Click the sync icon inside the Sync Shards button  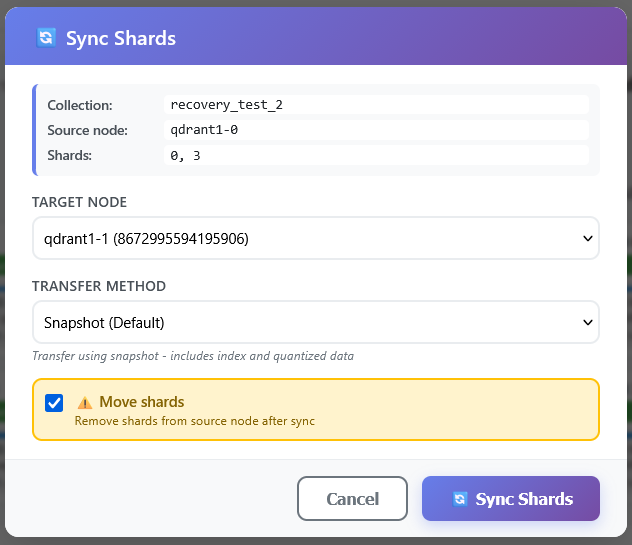point(460,499)
